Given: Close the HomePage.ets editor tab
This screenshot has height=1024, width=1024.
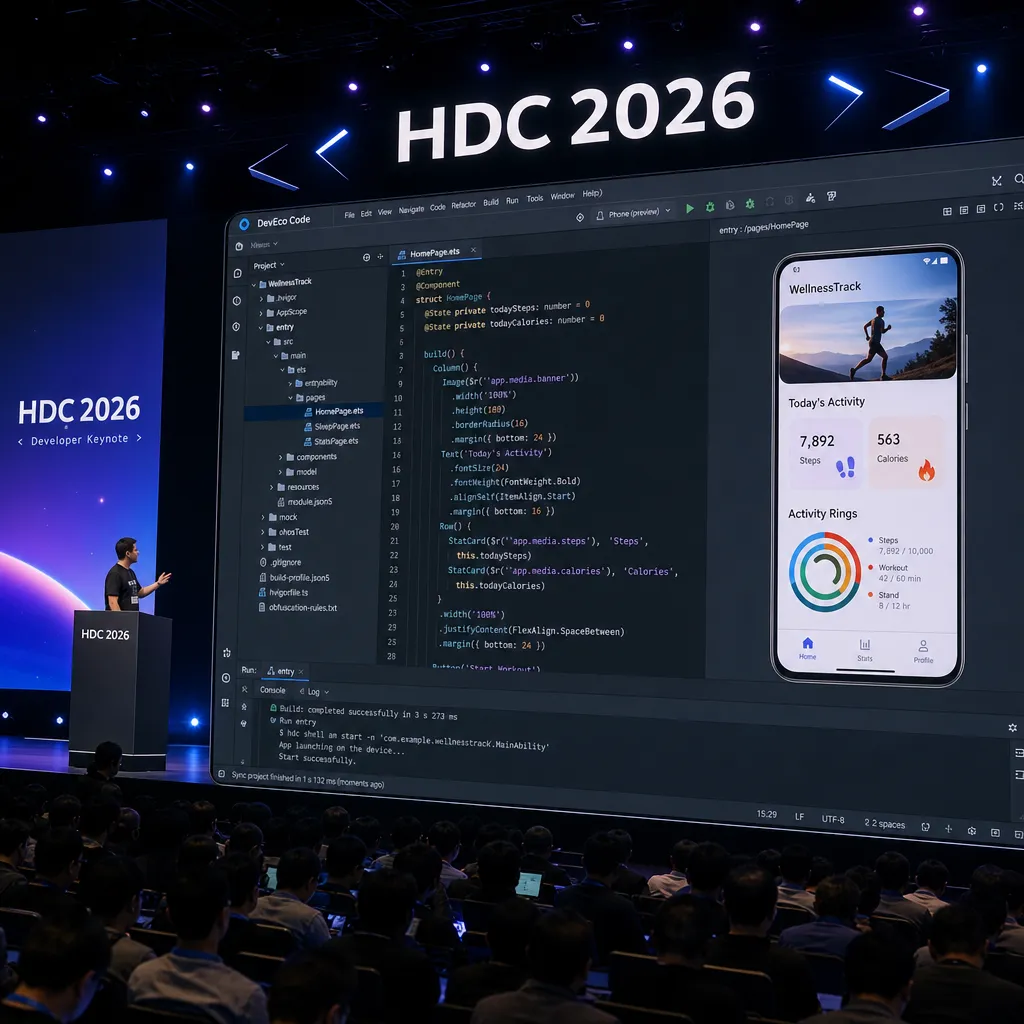Looking at the screenshot, I should click(473, 250).
